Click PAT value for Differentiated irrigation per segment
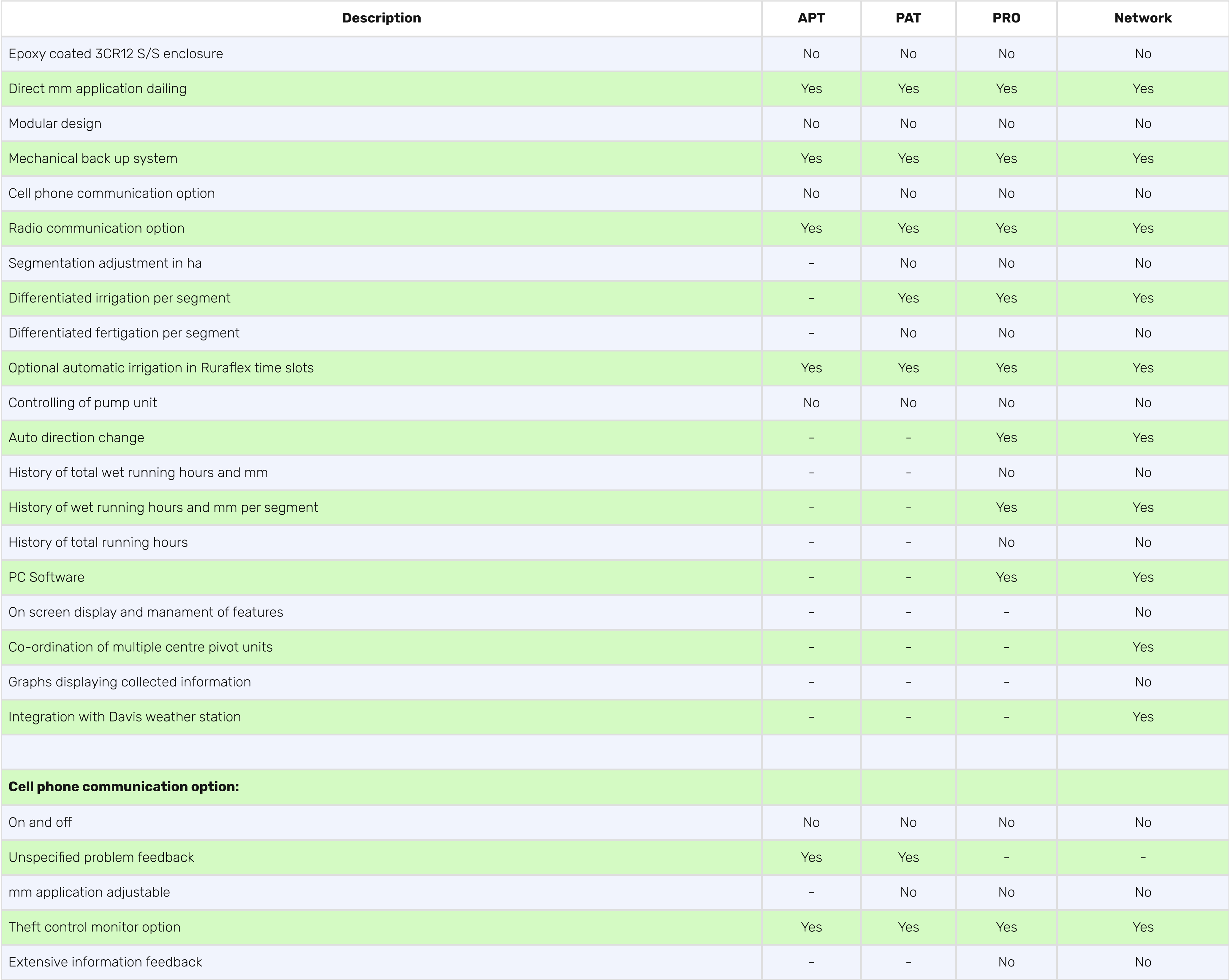1229x980 pixels. click(x=908, y=298)
